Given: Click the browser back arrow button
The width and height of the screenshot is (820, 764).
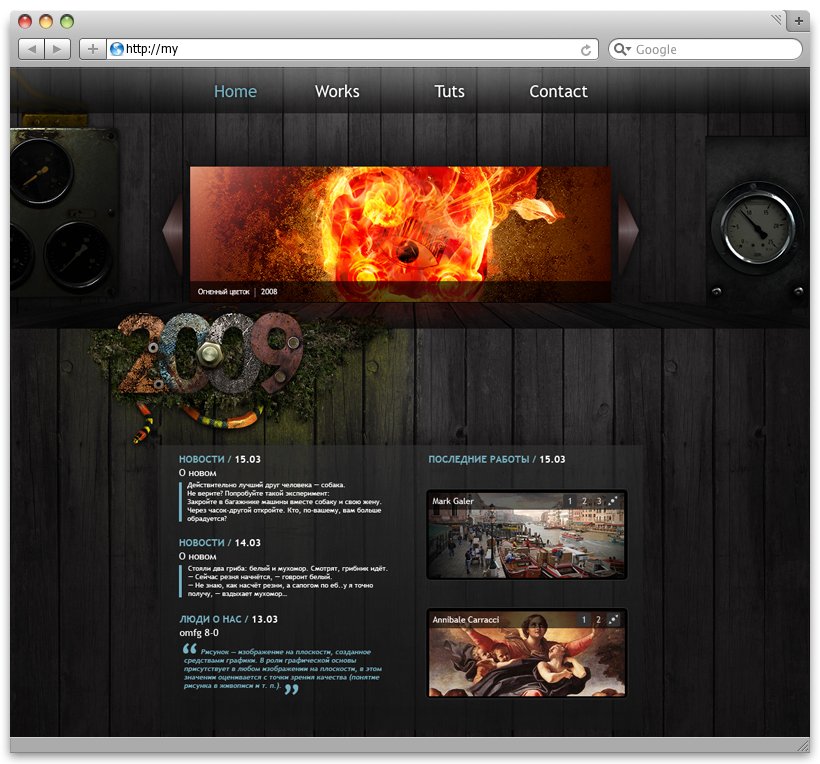Looking at the screenshot, I should 31,49.
